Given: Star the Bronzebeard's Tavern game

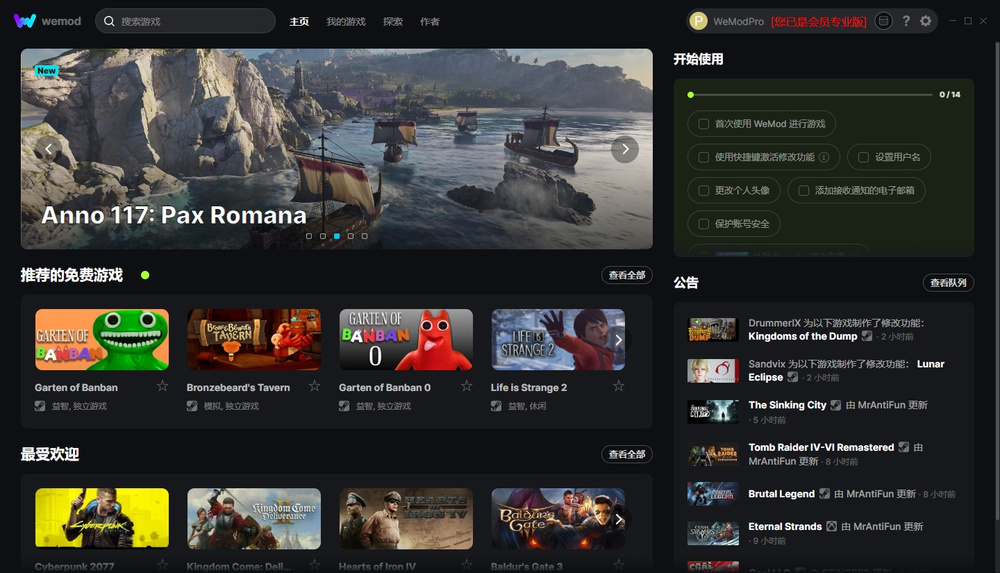Looking at the screenshot, I should pos(314,386).
